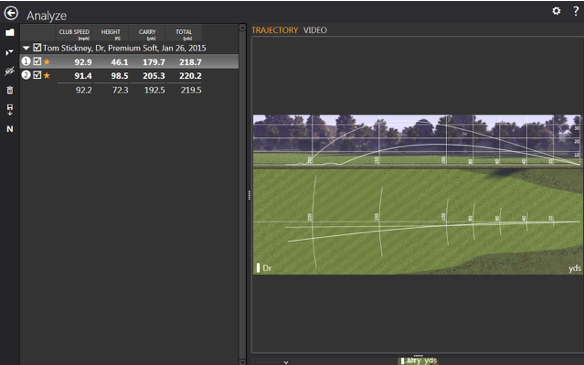Toggle the crossed-out eye hide icon

tap(9, 71)
